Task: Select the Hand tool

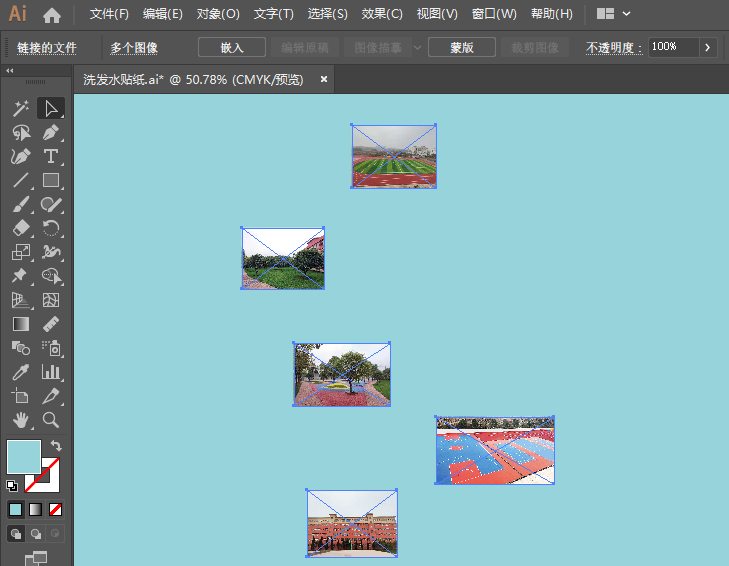Action: click(x=20, y=420)
